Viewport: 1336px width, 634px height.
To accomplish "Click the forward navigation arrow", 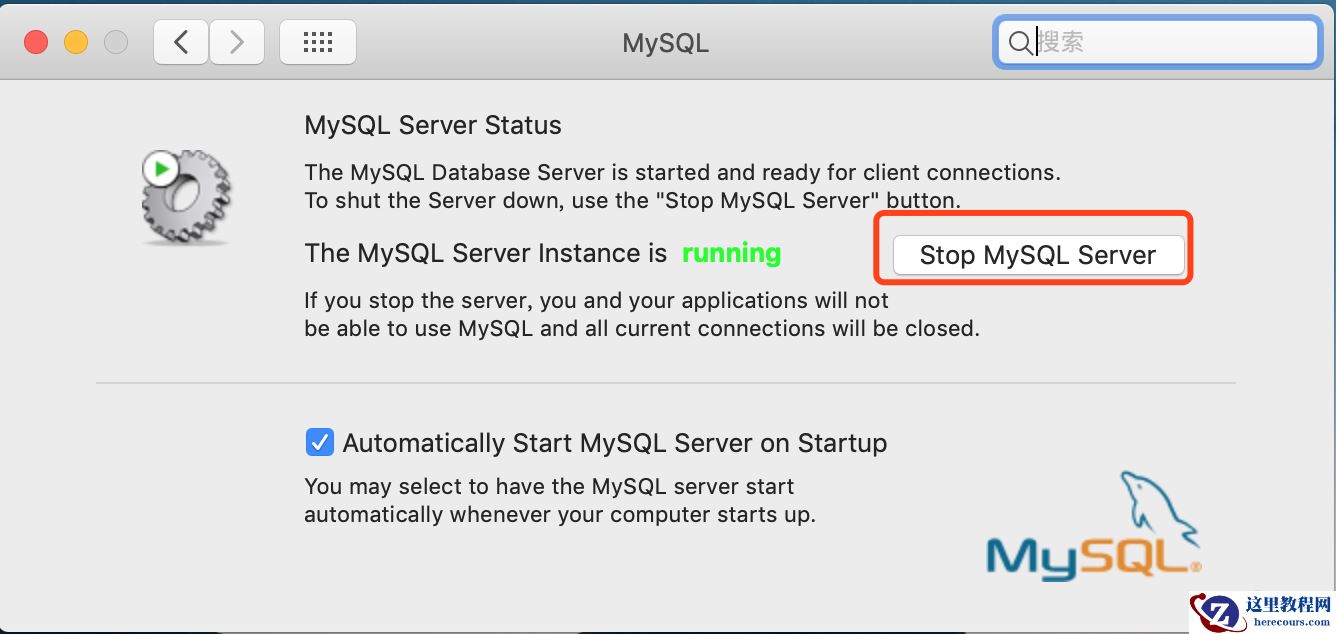I will (237, 42).
